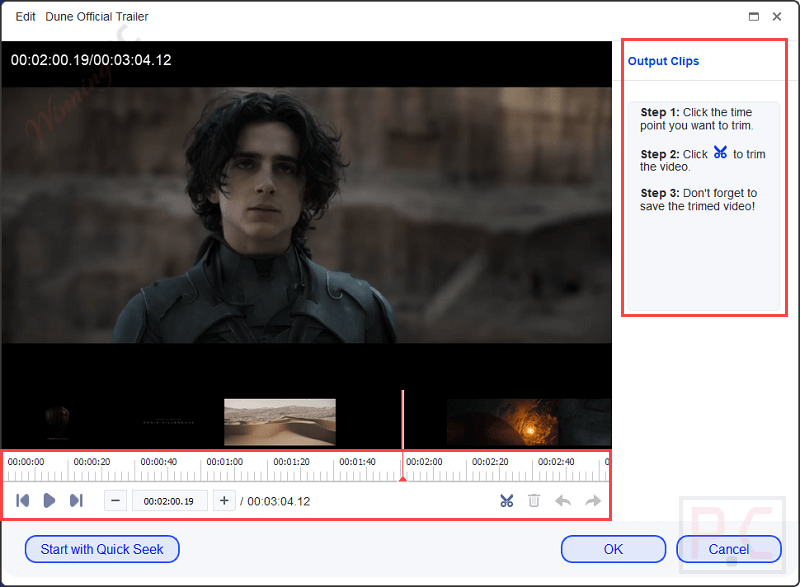Image resolution: width=800 pixels, height=587 pixels.
Task: Delete the clip using the trash icon
Action: tap(534, 501)
